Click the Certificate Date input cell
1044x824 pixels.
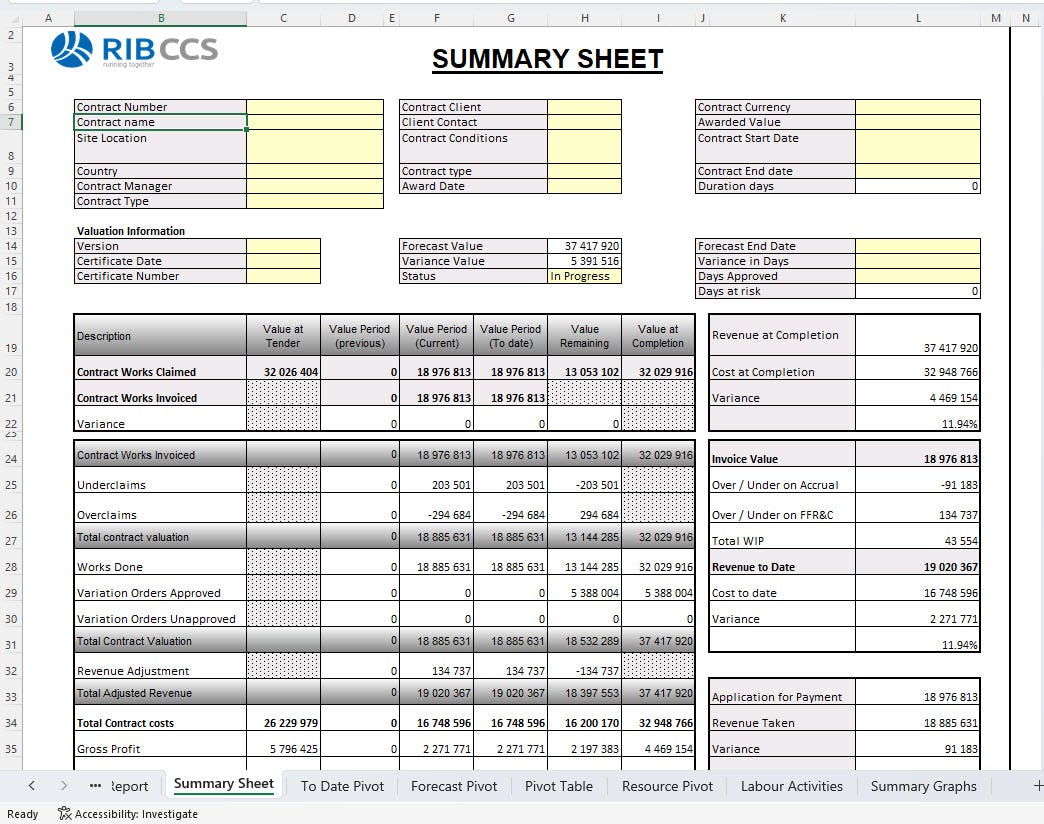pos(283,261)
